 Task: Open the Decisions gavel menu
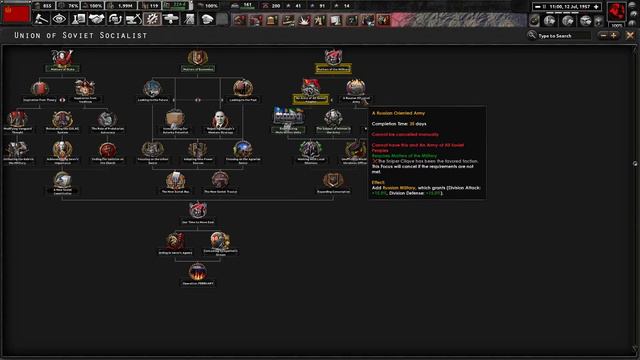click(41, 19)
